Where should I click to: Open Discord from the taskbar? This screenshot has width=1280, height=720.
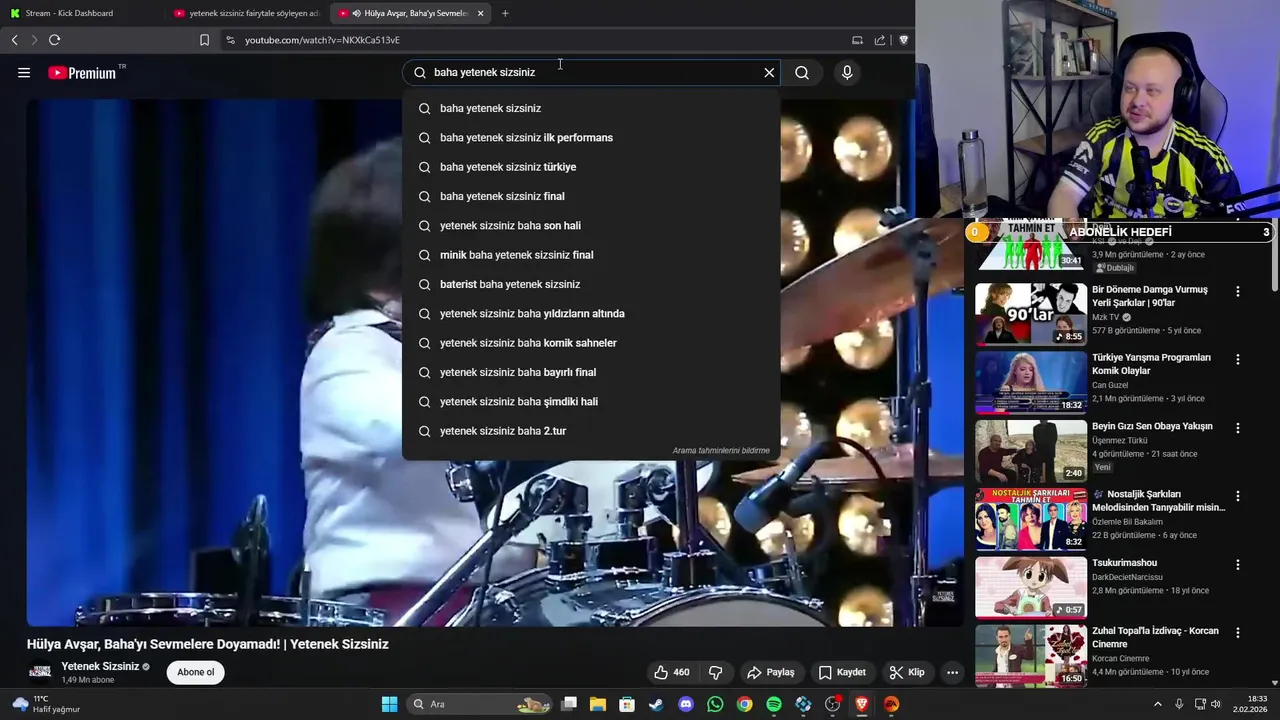(x=685, y=704)
